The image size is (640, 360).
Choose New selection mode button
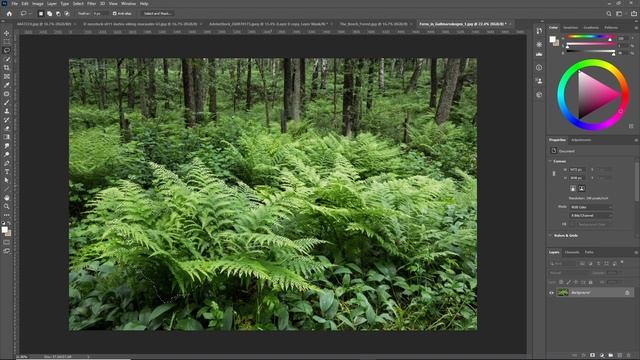[40, 13]
